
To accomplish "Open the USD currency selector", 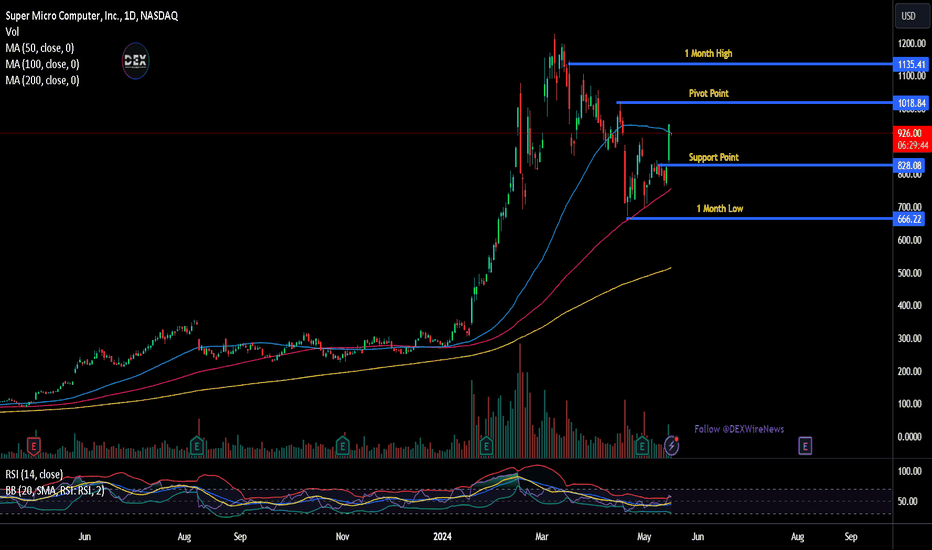I will tap(912, 16).
